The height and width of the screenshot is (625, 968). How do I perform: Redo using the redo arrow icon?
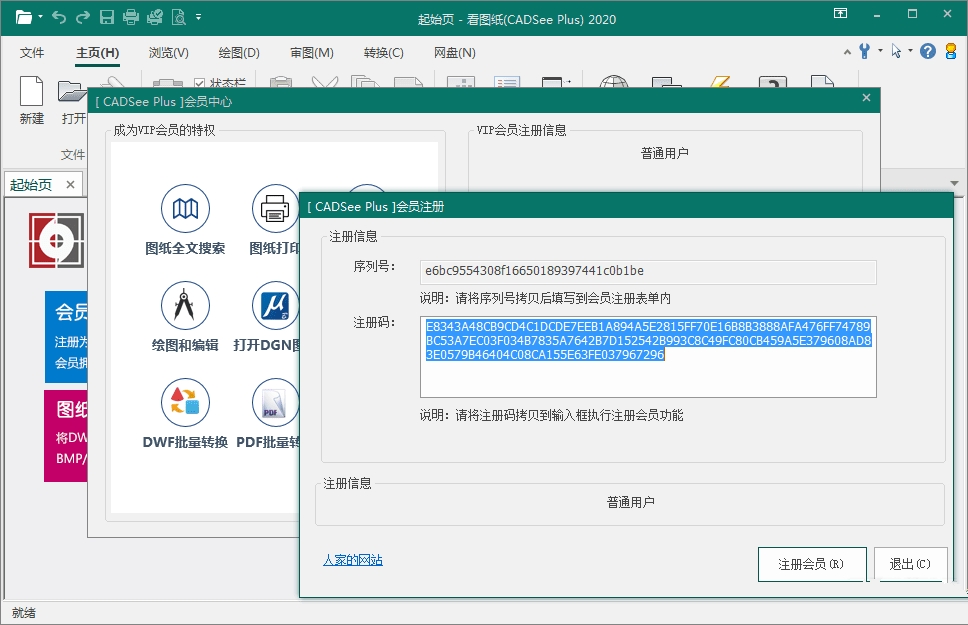point(83,17)
